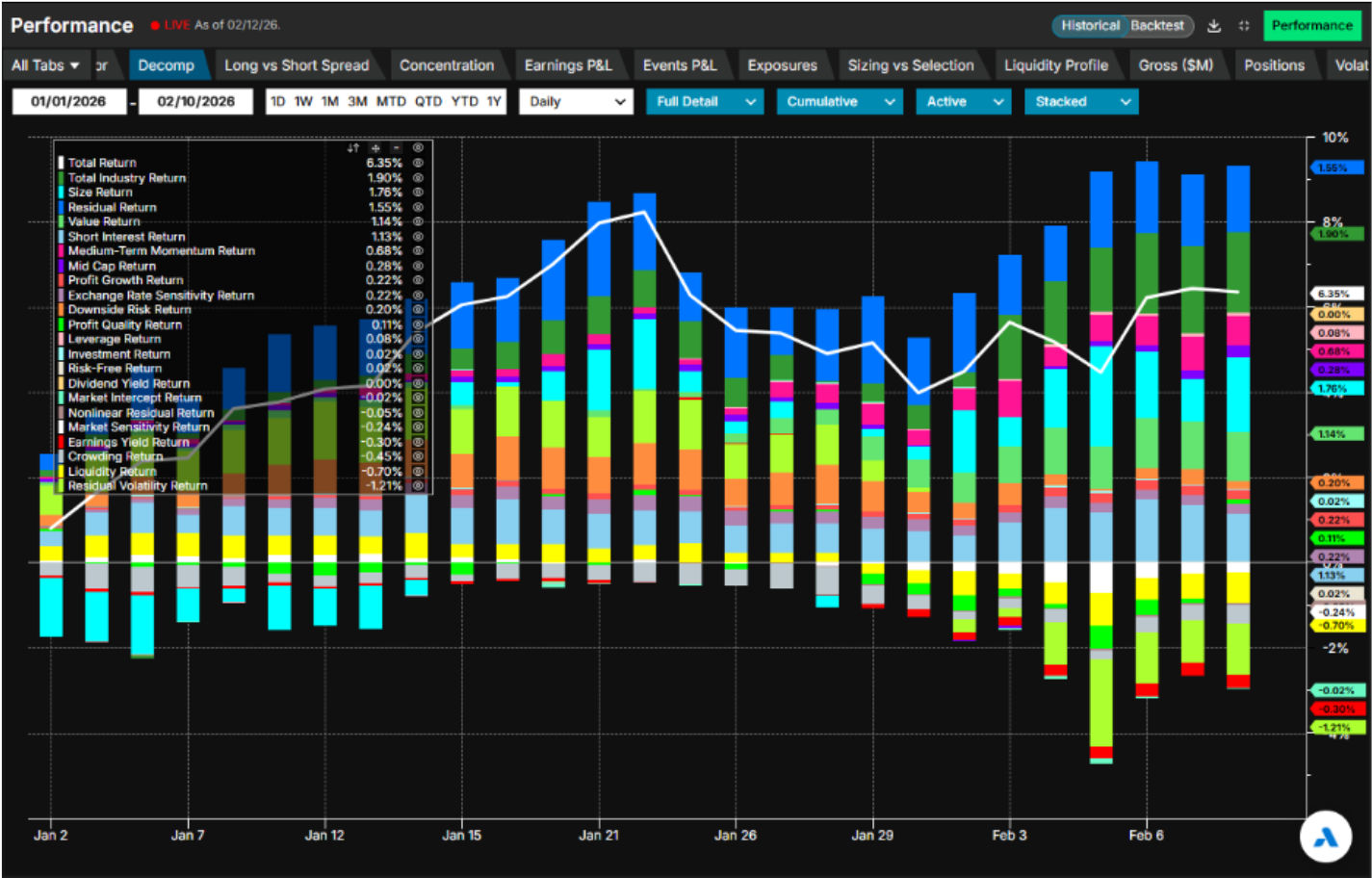Click the blue logo button bottom right

[1326, 838]
